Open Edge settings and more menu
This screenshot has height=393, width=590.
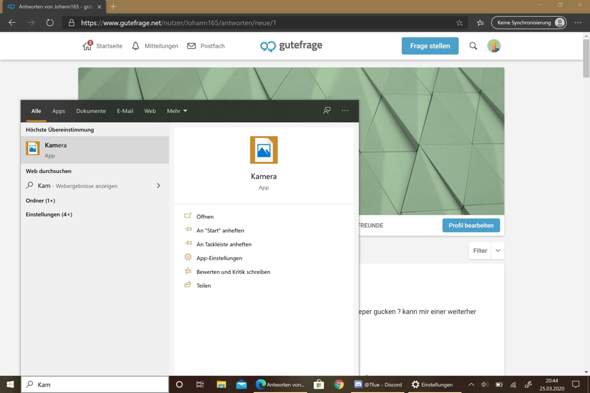[578, 23]
